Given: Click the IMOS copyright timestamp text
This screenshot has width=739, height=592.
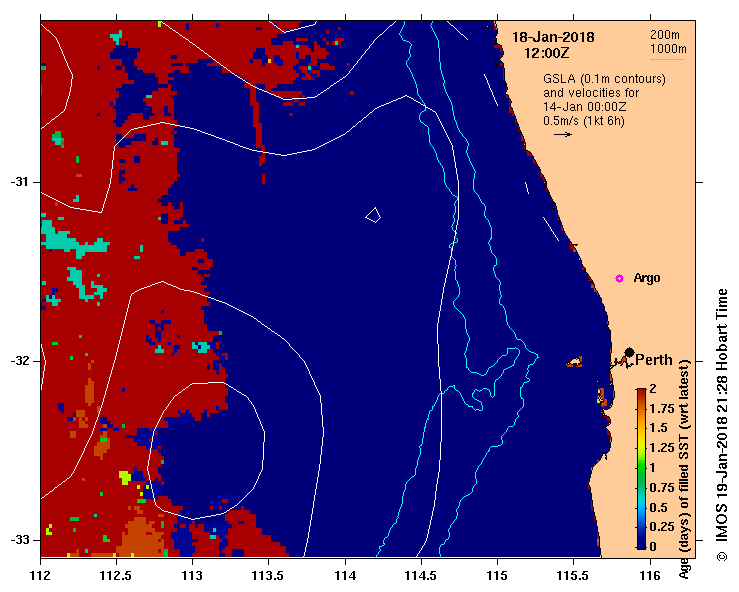Looking at the screenshot, I should coord(722,425).
